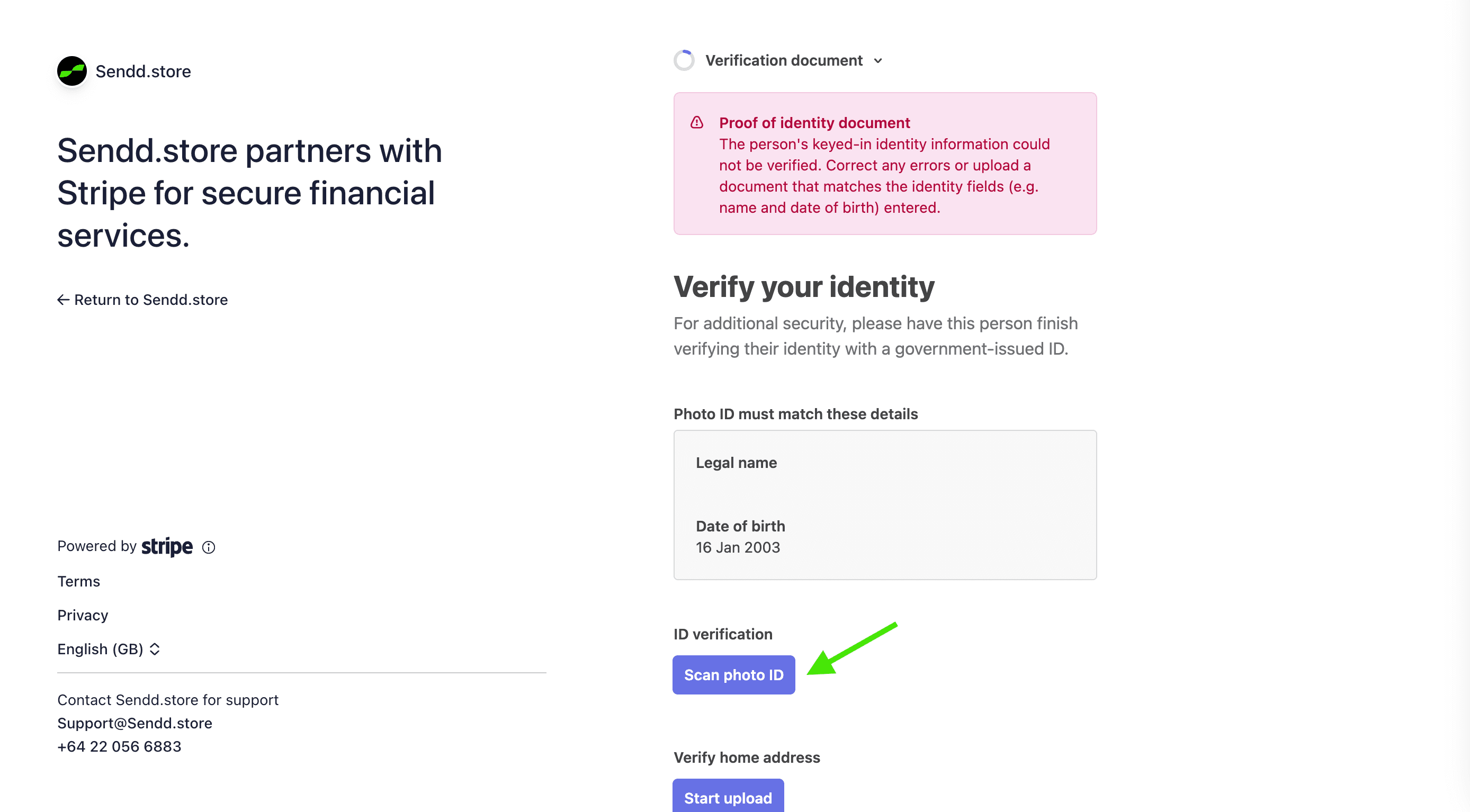Open the Terms link
The width and height of the screenshot is (1470, 812).
pyautogui.click(x=79, y=581)
